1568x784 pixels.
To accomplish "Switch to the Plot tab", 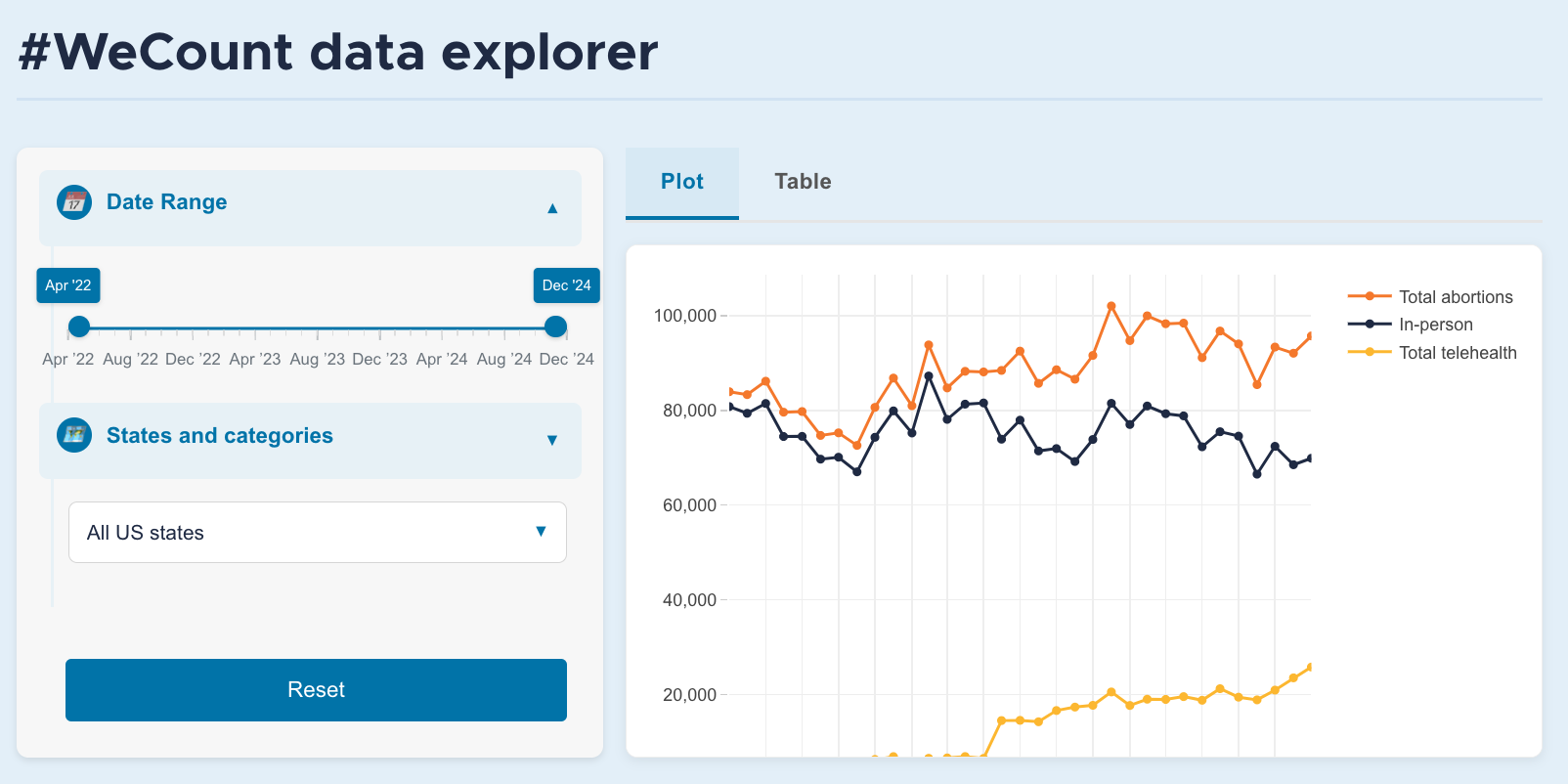I will click(682, 183).
